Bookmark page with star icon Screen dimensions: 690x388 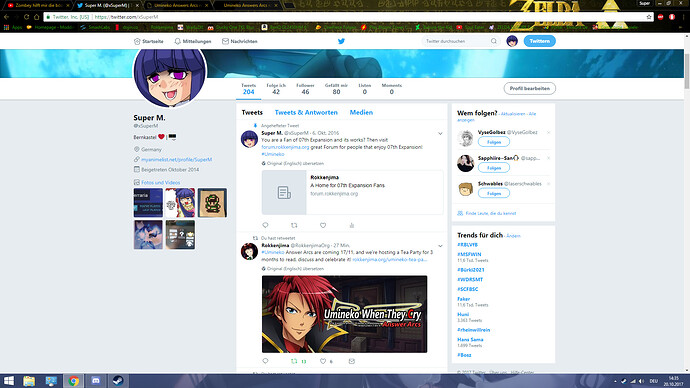point(649,17)
